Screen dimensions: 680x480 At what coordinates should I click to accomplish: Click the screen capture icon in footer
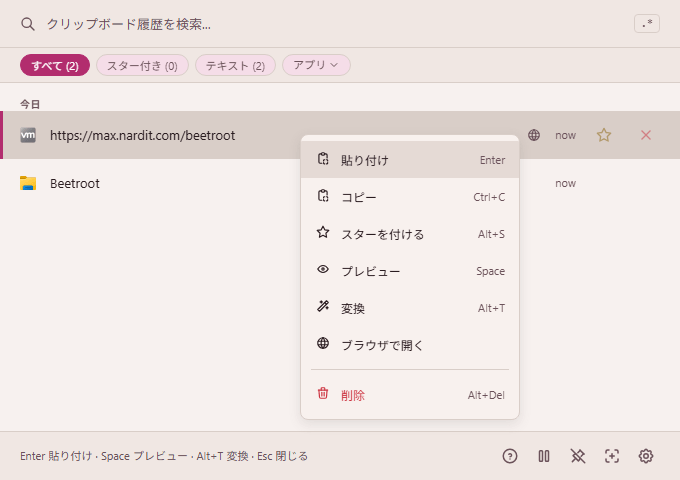(x=612, y=456)
